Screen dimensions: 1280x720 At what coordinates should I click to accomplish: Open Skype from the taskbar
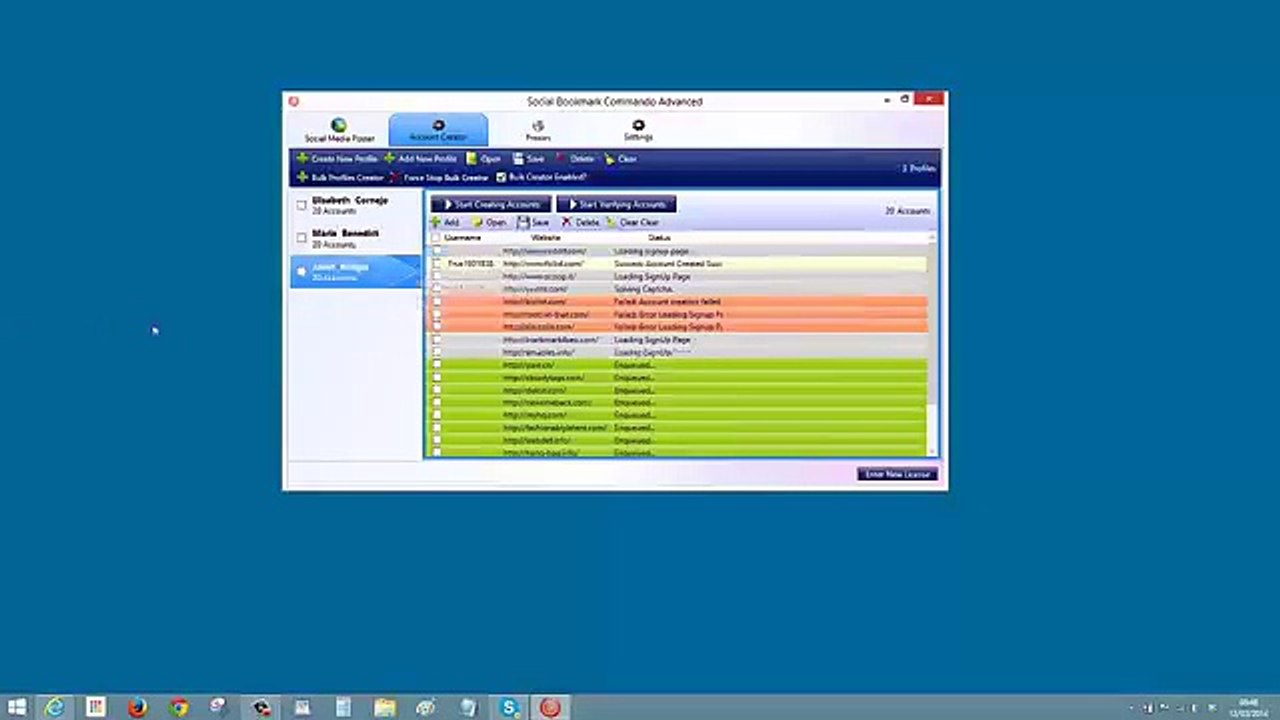509,707
